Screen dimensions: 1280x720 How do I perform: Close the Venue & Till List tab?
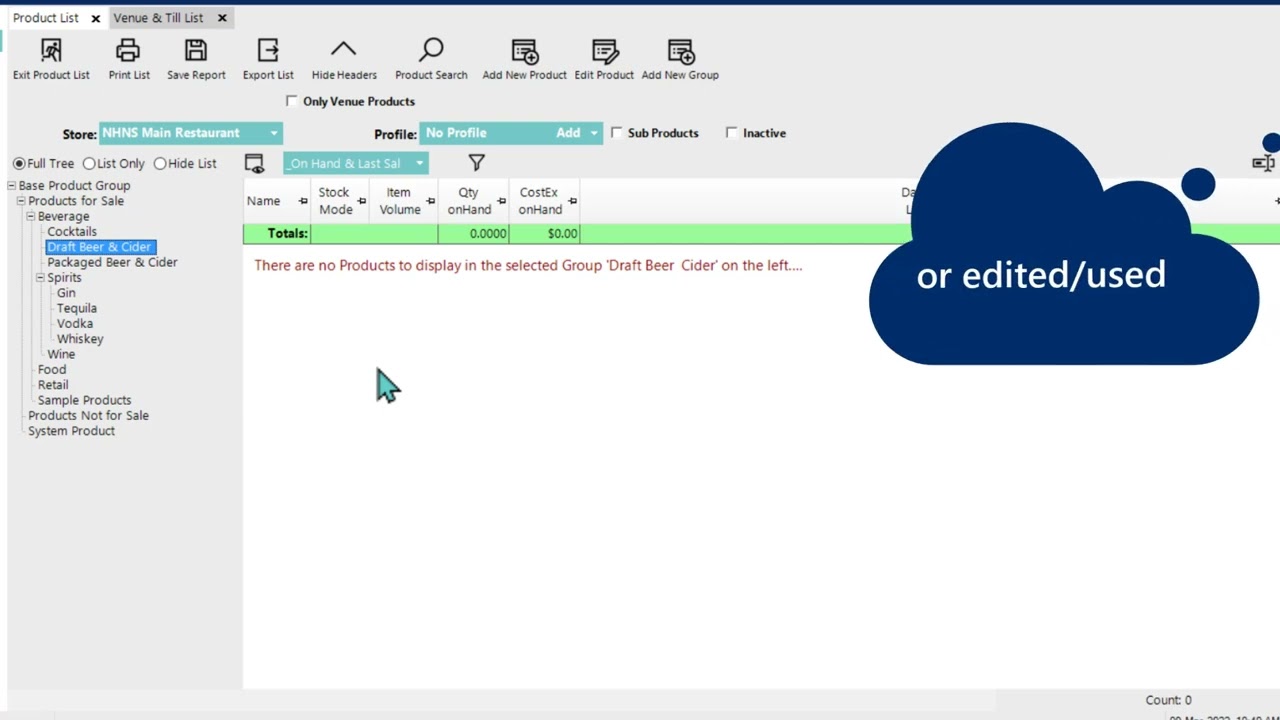(x=222, y=18)
